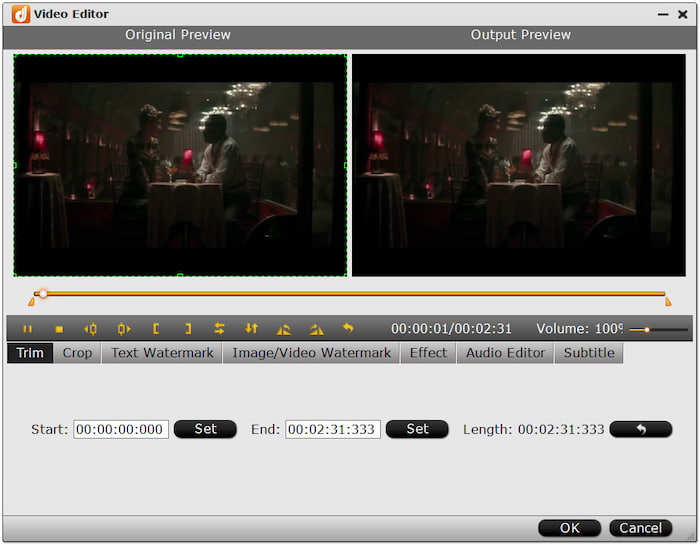Open the Text Watermark tab

pos(162,353)
